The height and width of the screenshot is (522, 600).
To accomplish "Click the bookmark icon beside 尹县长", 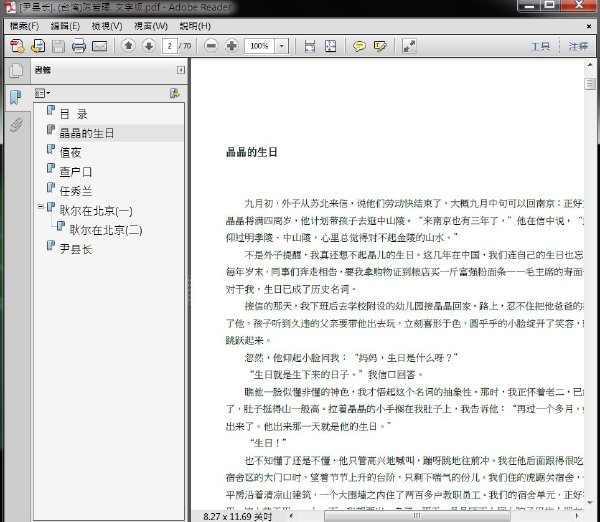I will pyautogui.click(x=51, y=245).
